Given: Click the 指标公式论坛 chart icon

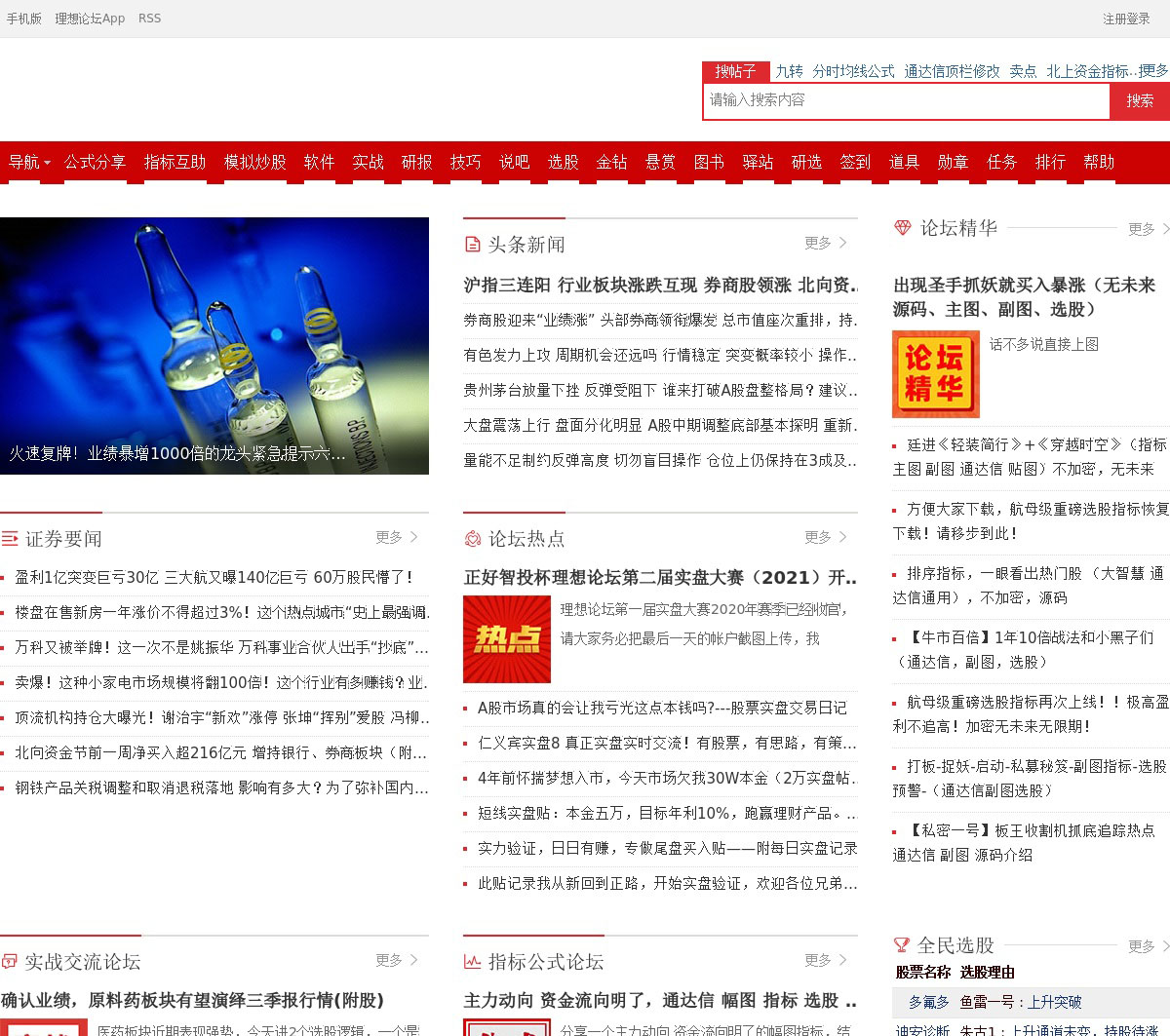Looking at the screenshot, I should point(473,961).
